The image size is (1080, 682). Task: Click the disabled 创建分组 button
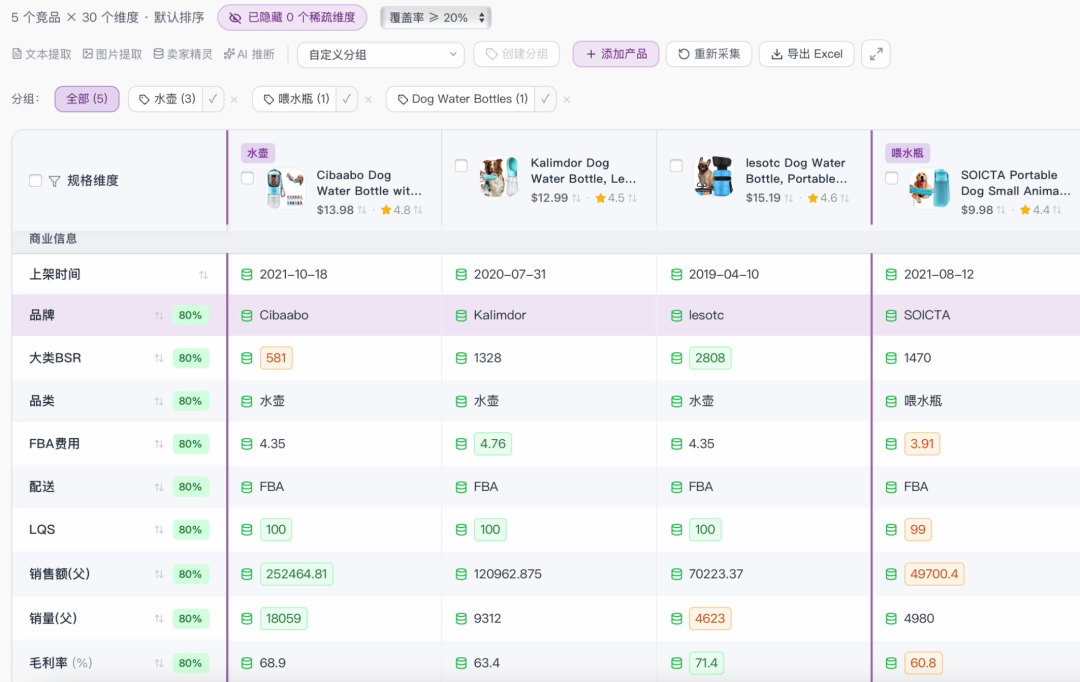(x=517, y=54)
